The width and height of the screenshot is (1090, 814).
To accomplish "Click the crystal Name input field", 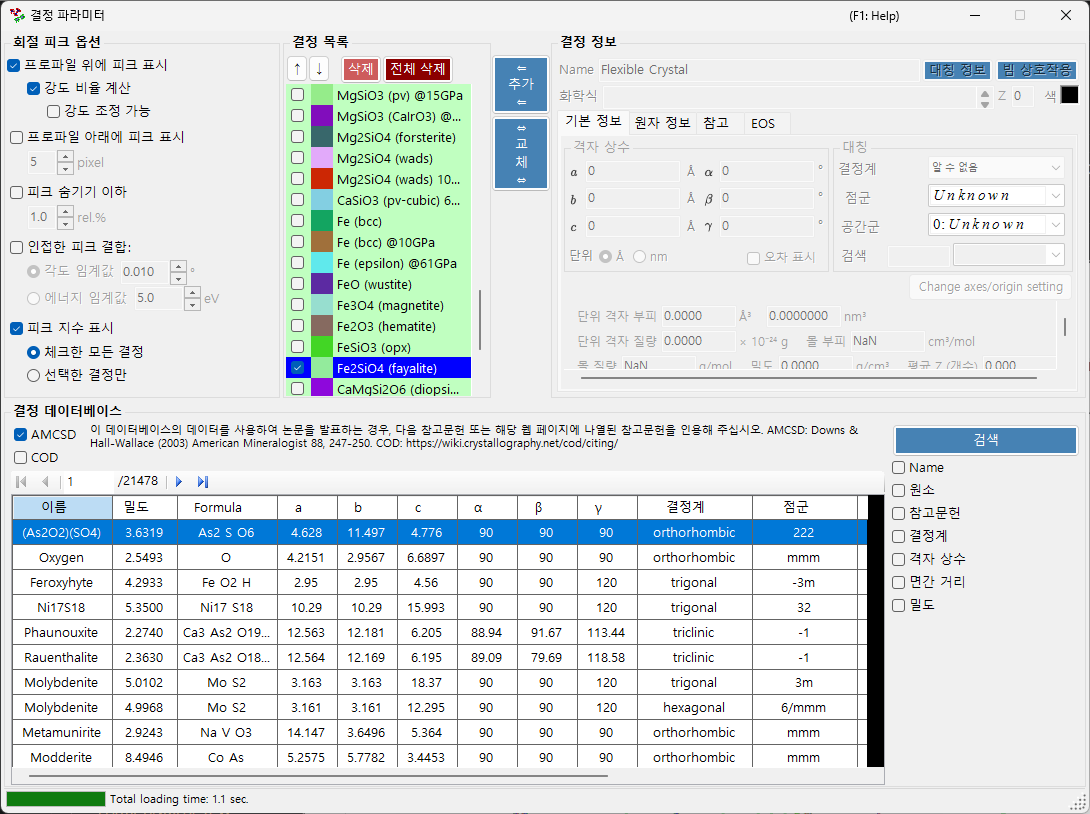I will (759, 70).
